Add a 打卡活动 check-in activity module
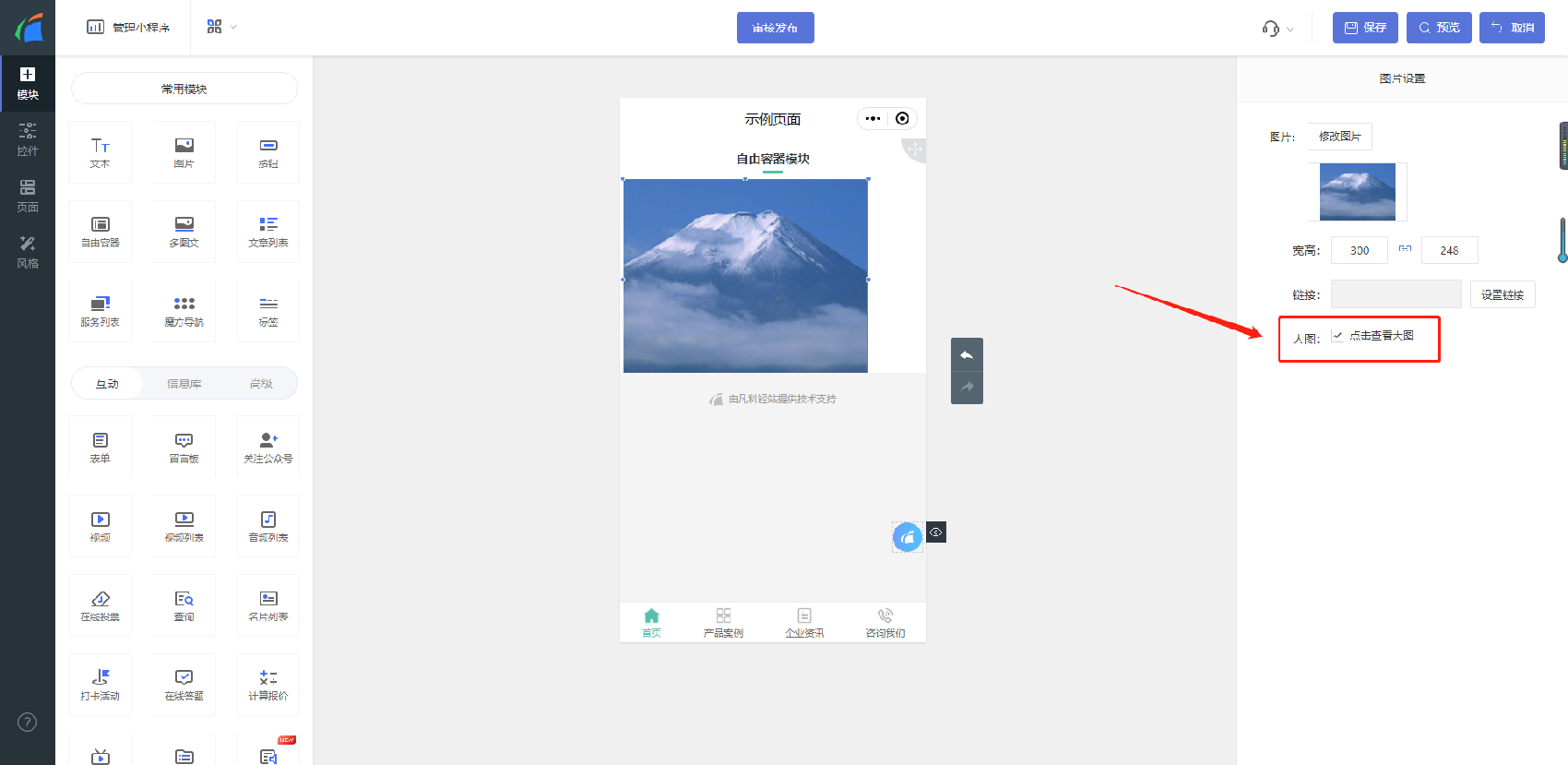This screenshot has width=1568, height=765. [x=100, y=685]
